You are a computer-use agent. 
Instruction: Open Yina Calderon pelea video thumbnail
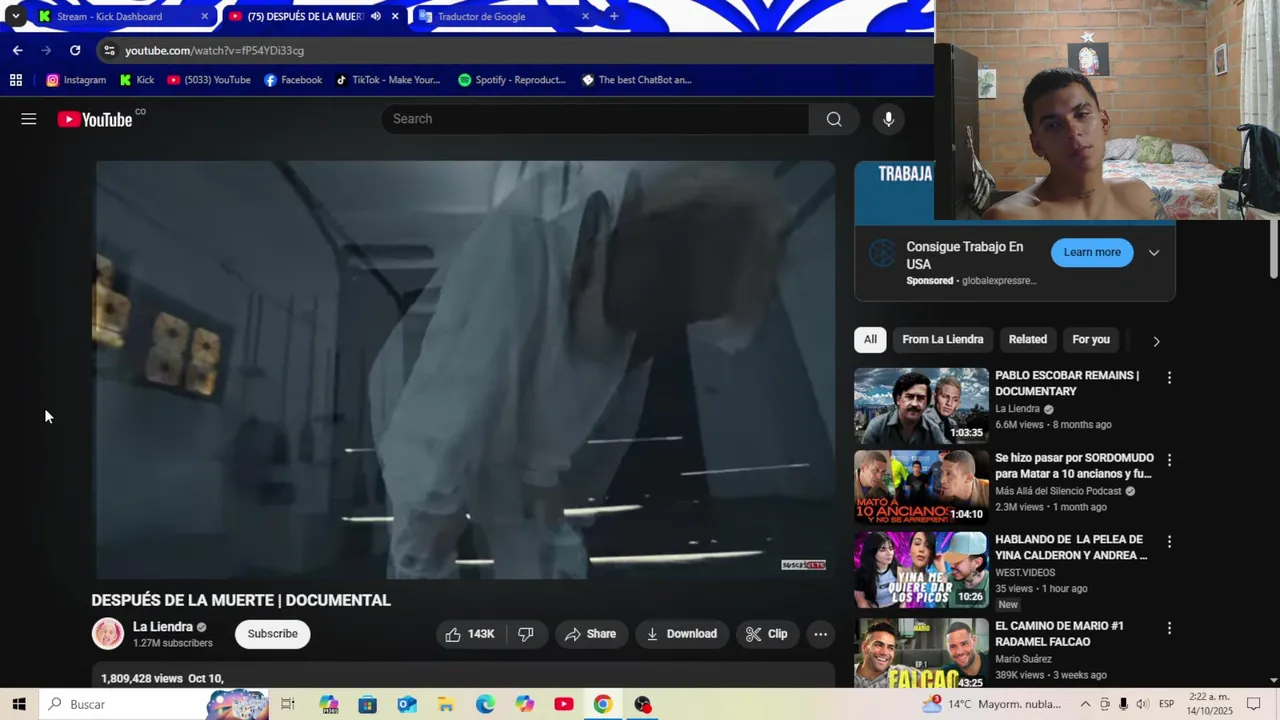[921, 569]
